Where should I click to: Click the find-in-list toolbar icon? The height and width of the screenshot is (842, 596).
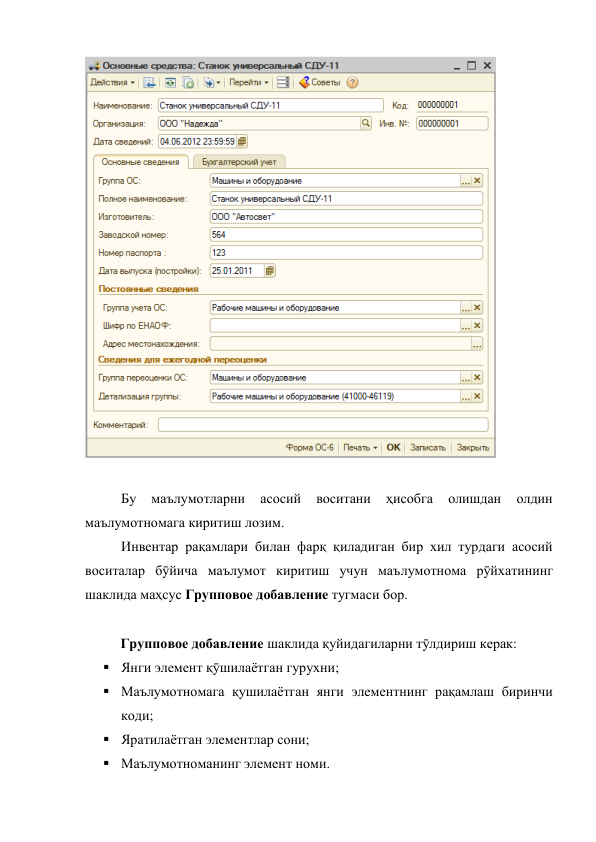(149, 83)
